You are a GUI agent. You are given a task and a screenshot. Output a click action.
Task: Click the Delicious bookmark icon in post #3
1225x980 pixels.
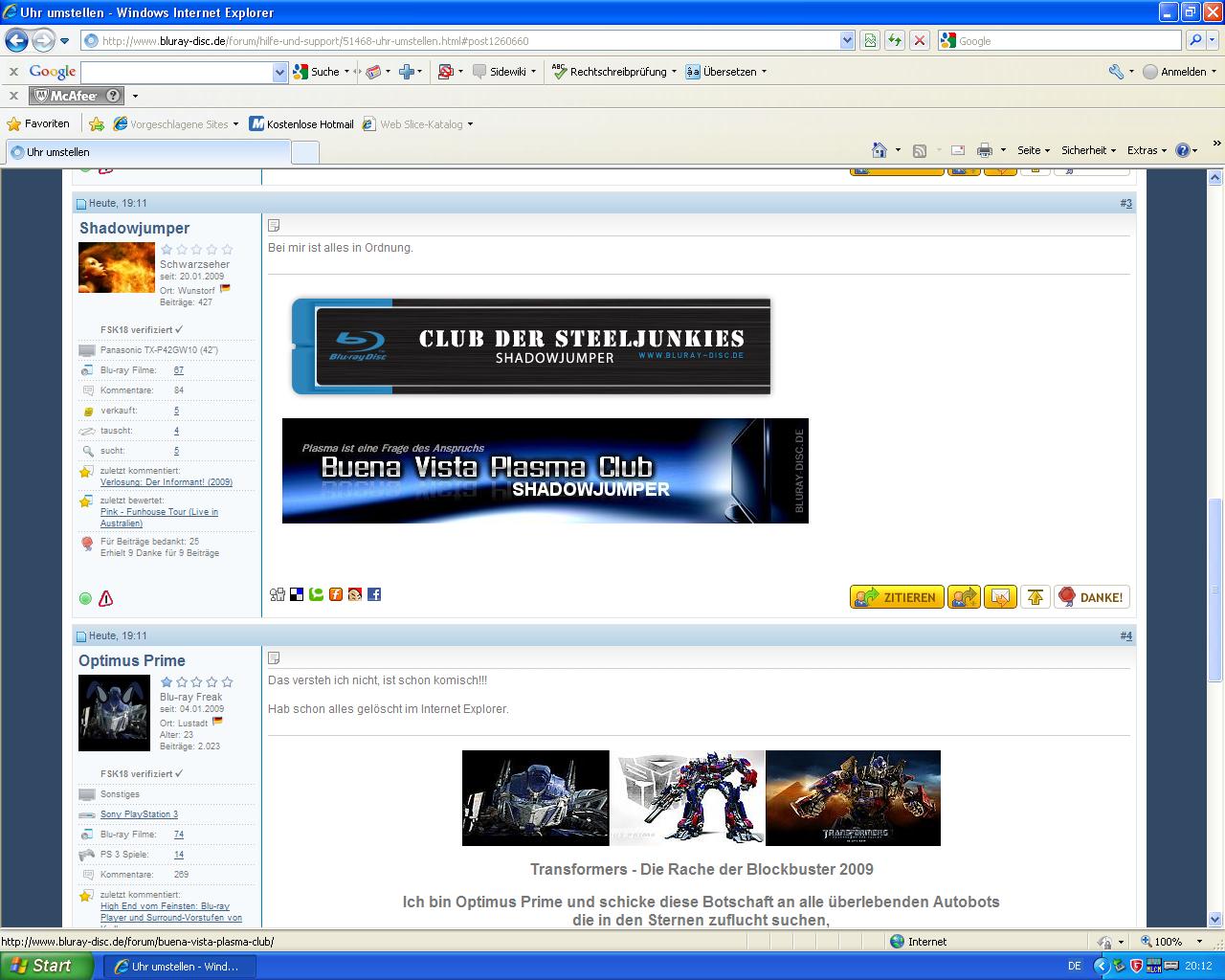click(297, 594)
